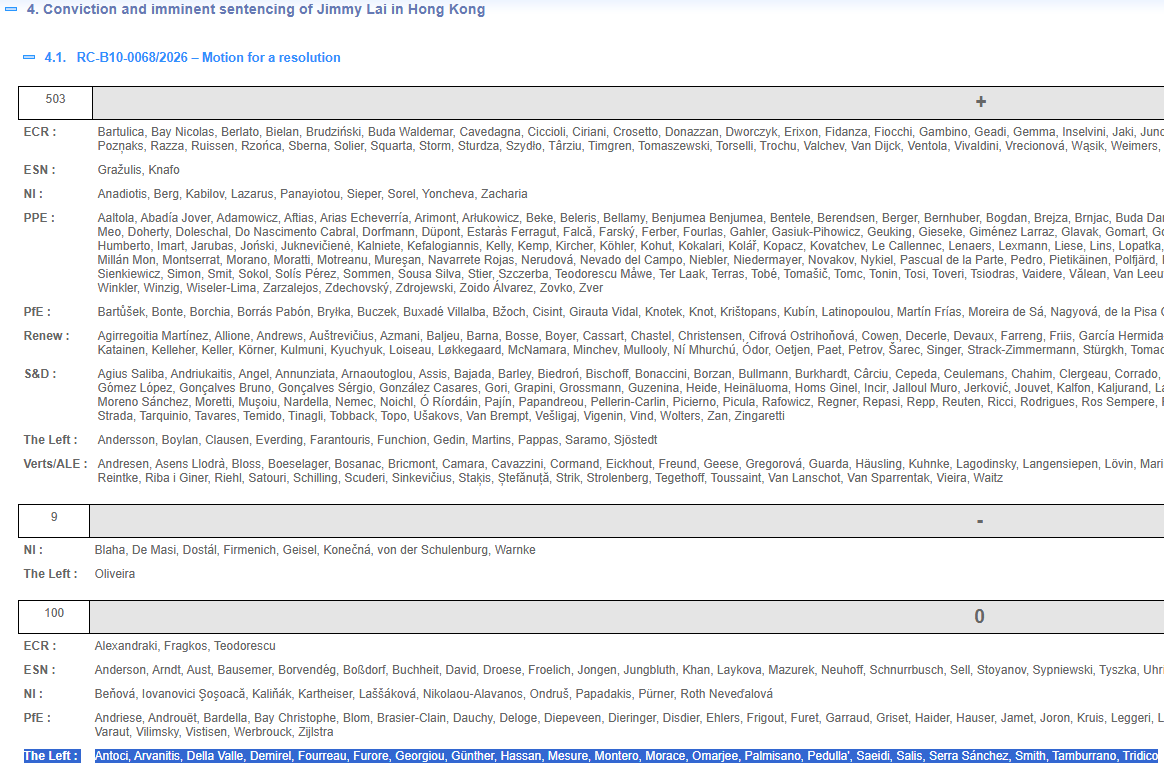Select the highlighted 'The Left :' label
This screenshot has height=765, width=1164.
coord(51,756)
